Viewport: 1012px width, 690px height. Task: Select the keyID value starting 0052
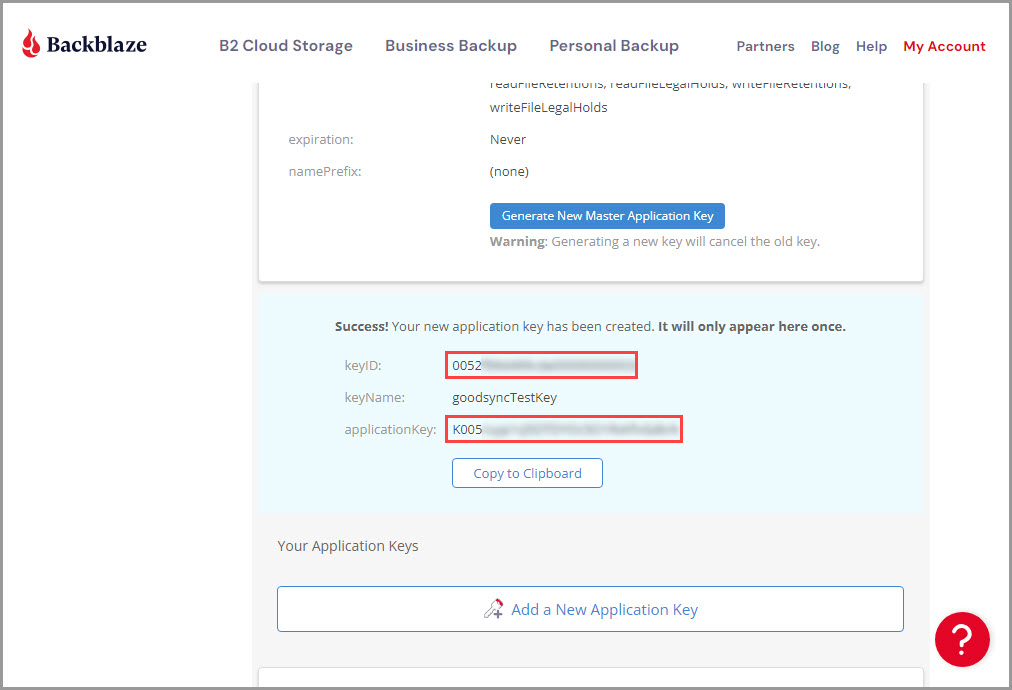point(541,365)
